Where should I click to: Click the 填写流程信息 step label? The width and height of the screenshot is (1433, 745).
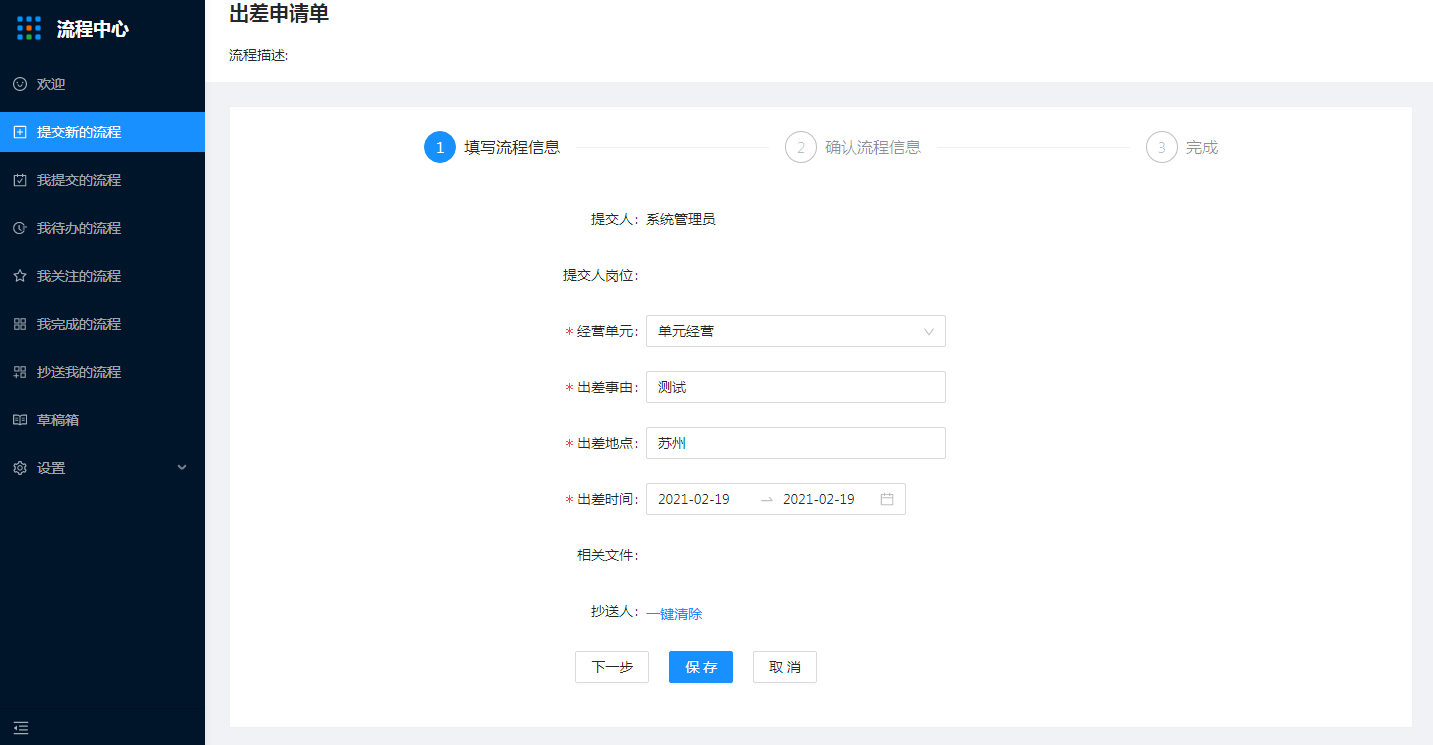click(512, 147)
